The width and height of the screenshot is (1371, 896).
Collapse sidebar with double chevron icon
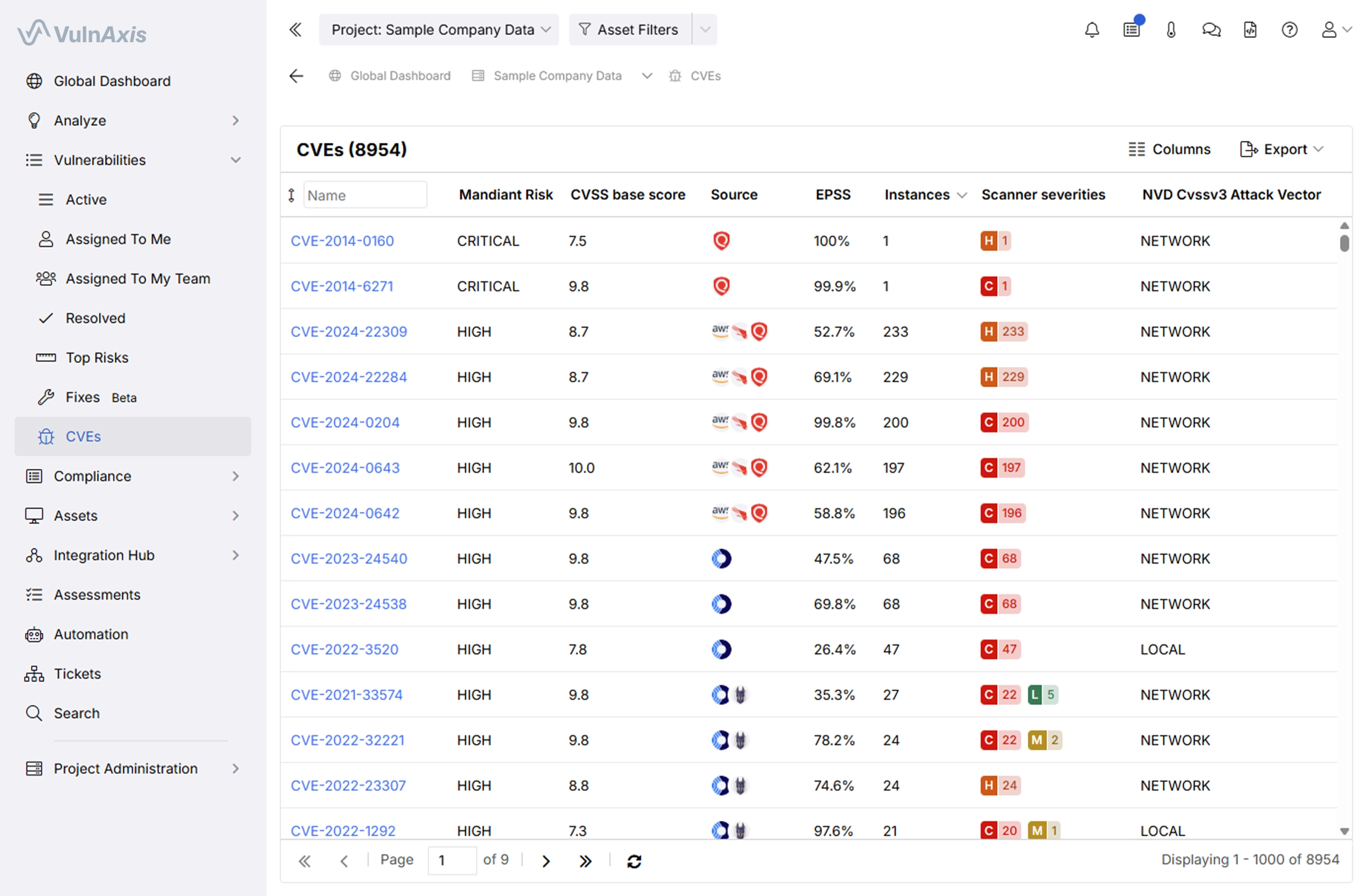pyautogui.click(x=296, y=29)
